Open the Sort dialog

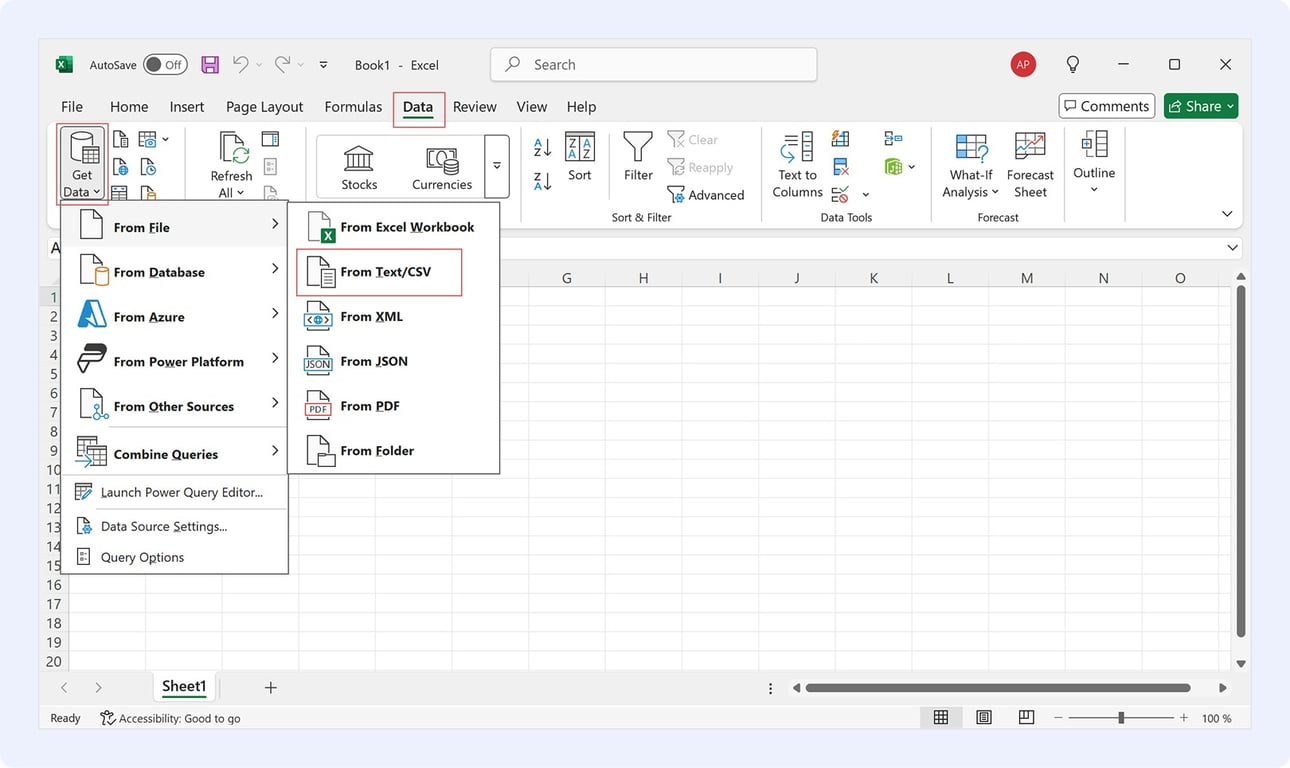click(580, 157)
